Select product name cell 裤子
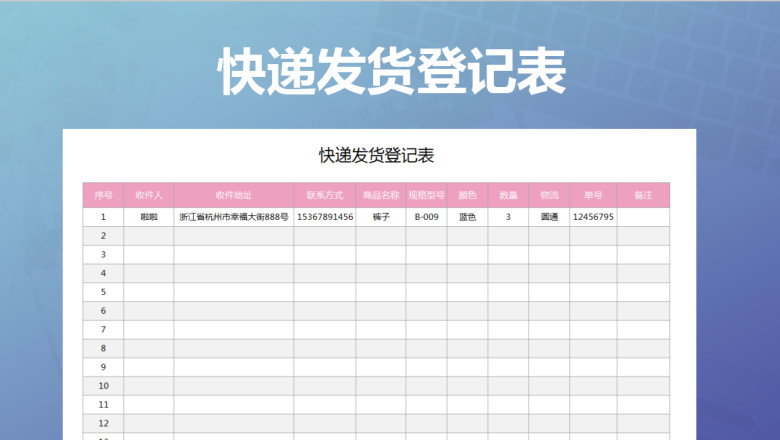The height and width of the screenshot is (440, 780). pyautogui.click(x=381, y=217)
